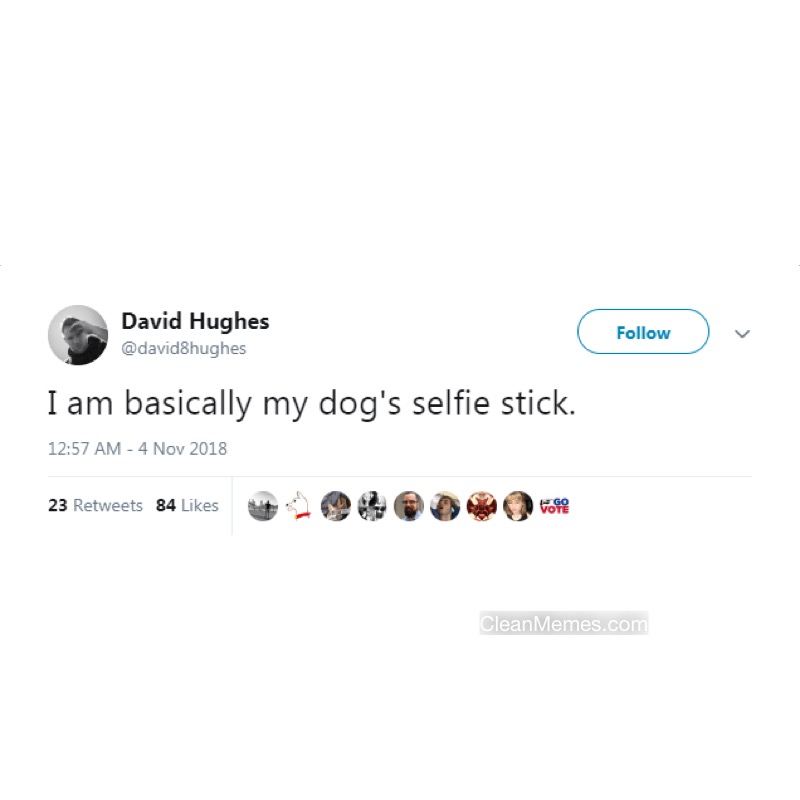This screenshot has height=800, width=800.
Task: Open the blonde woman liker avatar
Action: click(x=518, y=506)
